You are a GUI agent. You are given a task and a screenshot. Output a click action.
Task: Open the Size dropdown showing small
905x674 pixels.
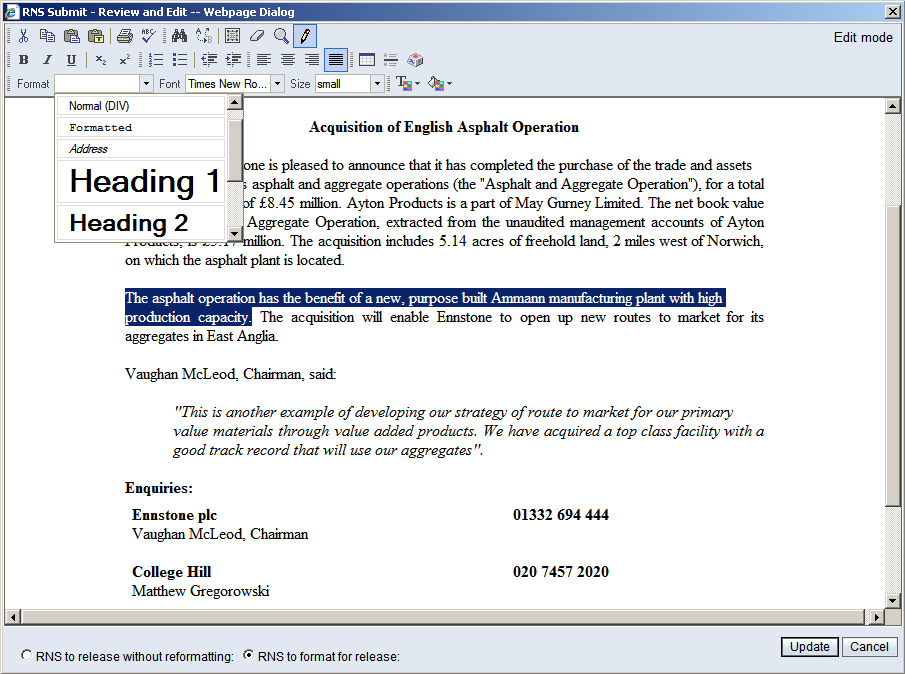pos(343,84)
